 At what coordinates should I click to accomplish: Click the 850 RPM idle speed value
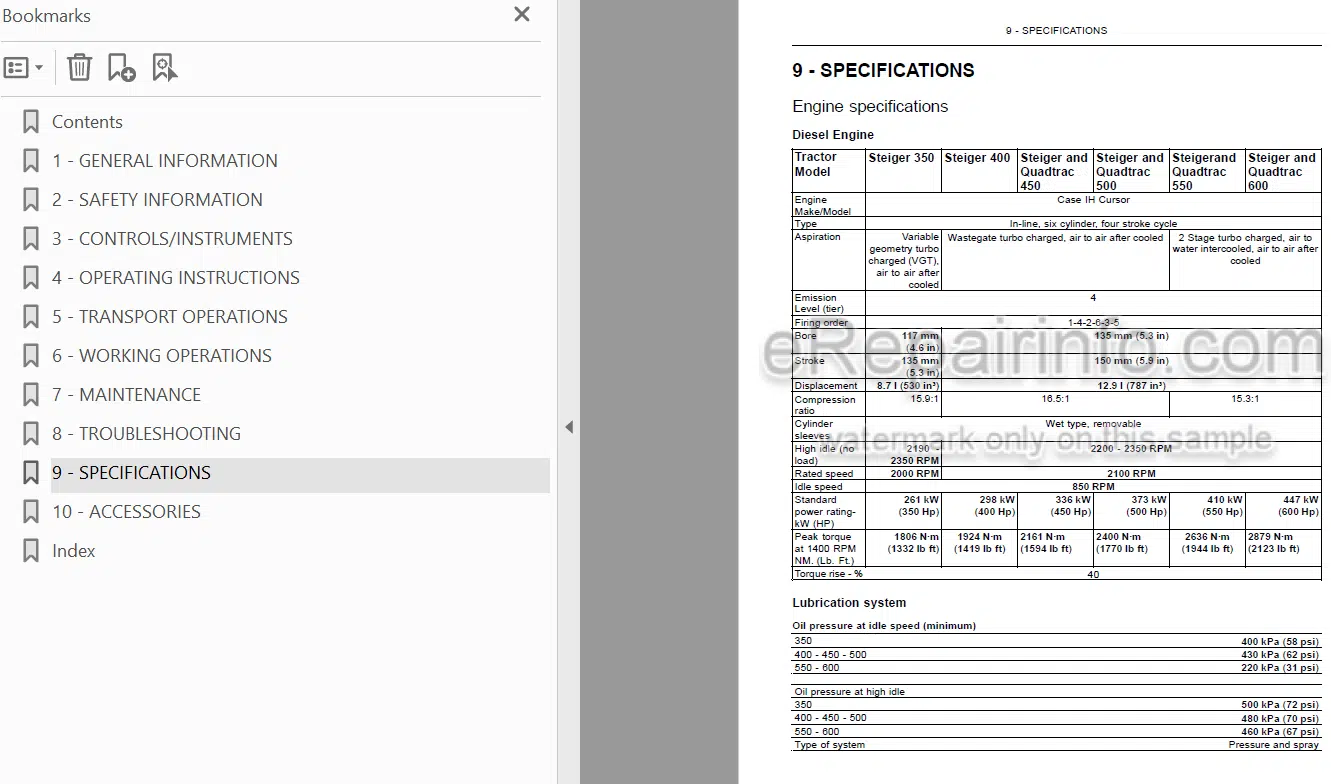click(1093, 487)
